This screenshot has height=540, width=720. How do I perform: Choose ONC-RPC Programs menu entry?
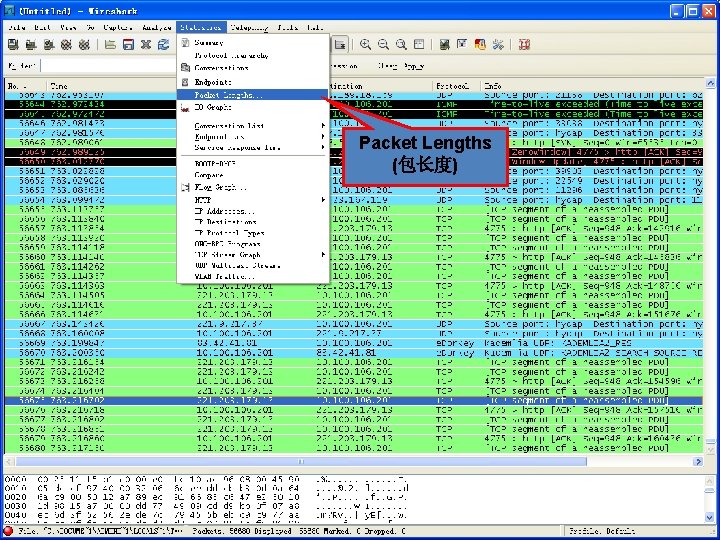click(253, 244)
